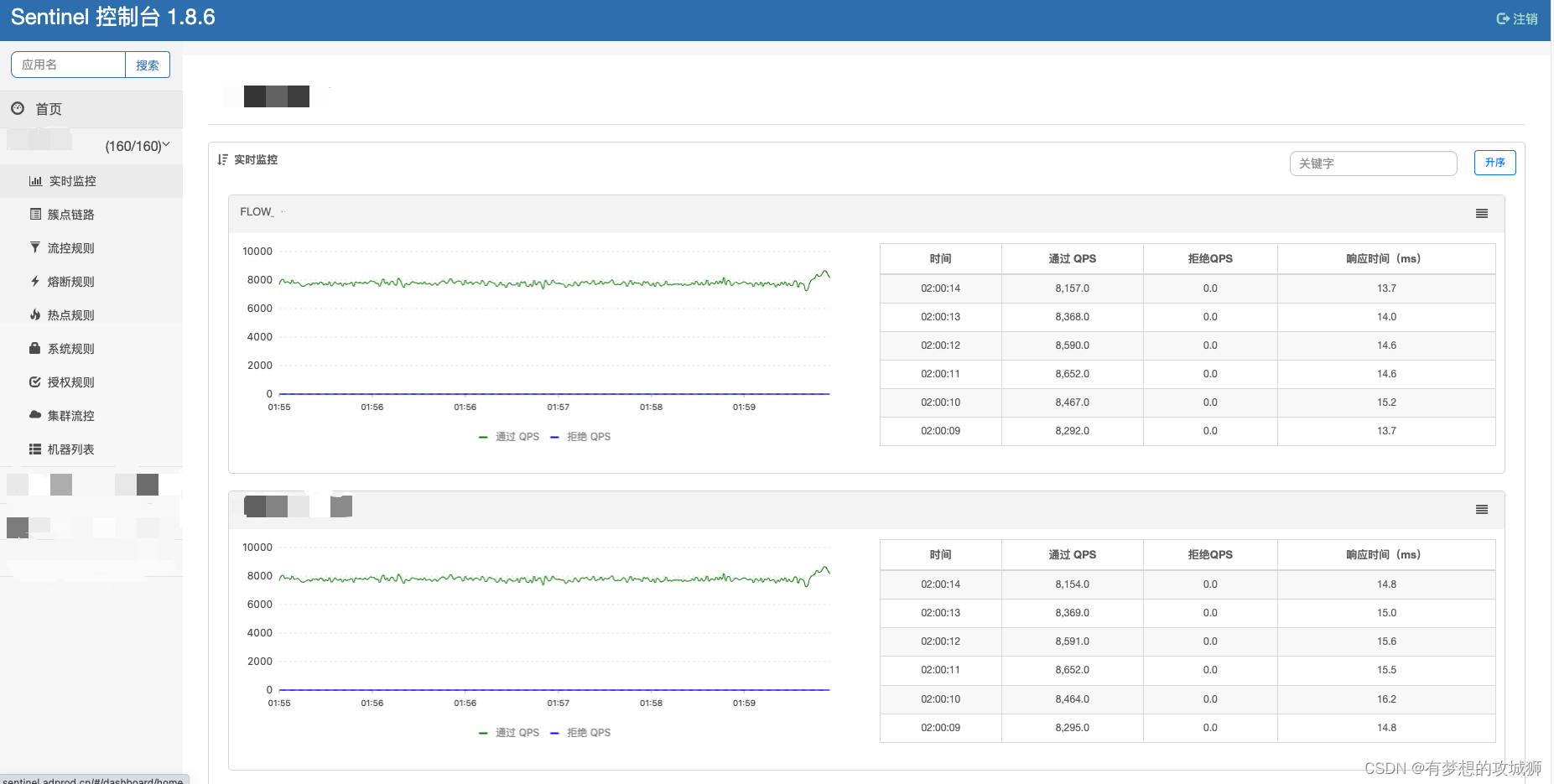Open 簇点链路 in the sidebar
The width and height of the screenshot is (1554, 784).
91,215
